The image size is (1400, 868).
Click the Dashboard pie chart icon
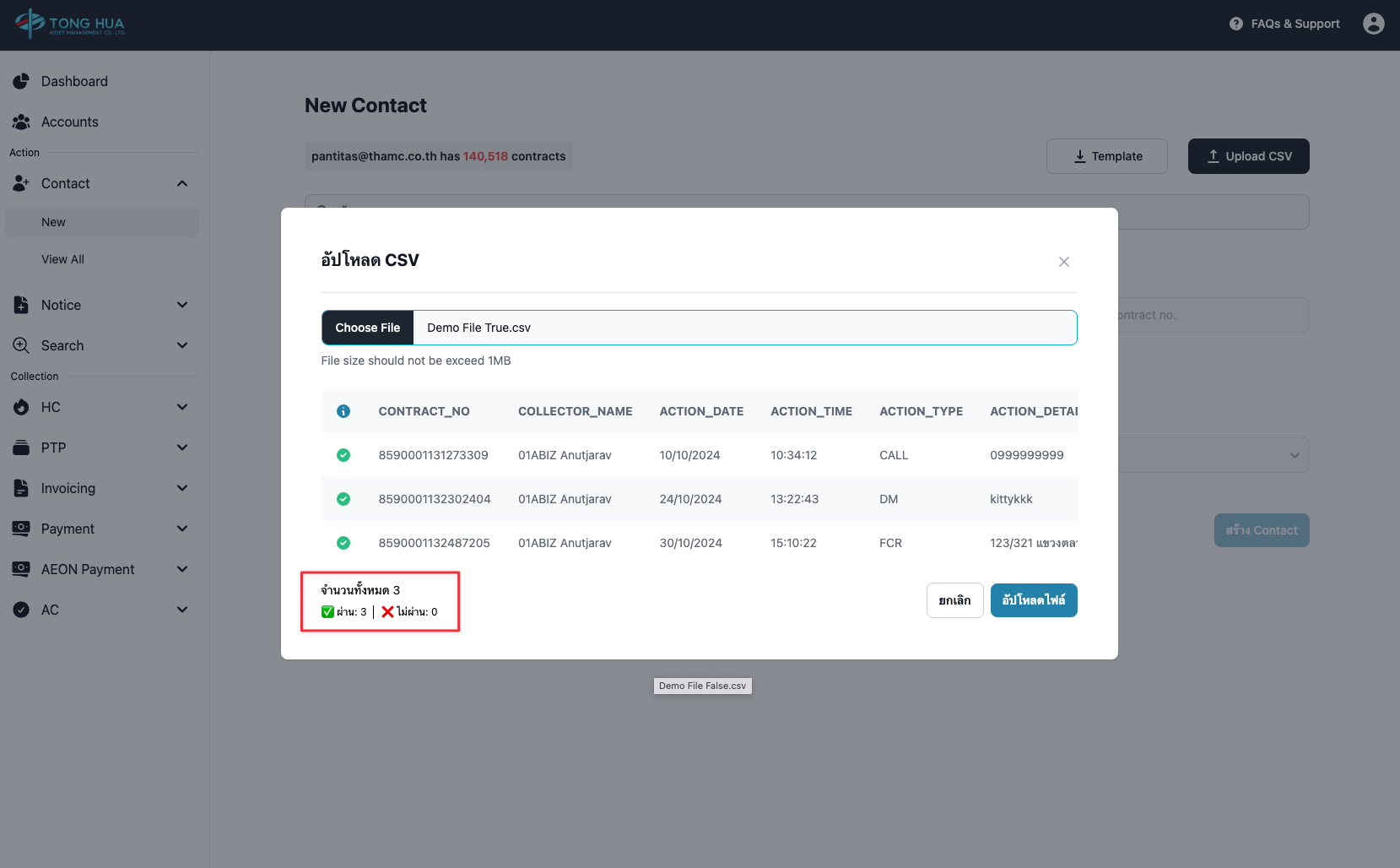tap(21, 81)
